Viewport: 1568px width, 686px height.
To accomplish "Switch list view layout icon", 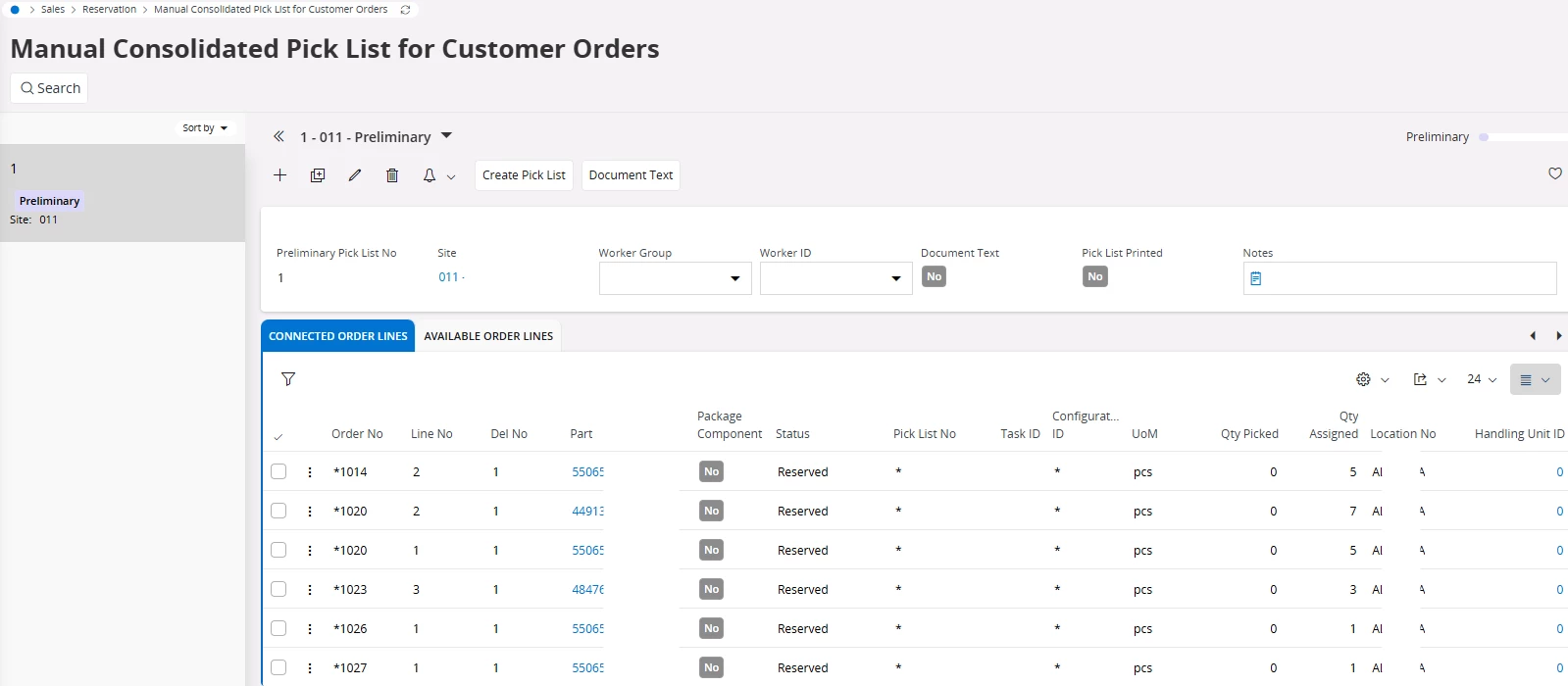I will tap(1526, 380).
